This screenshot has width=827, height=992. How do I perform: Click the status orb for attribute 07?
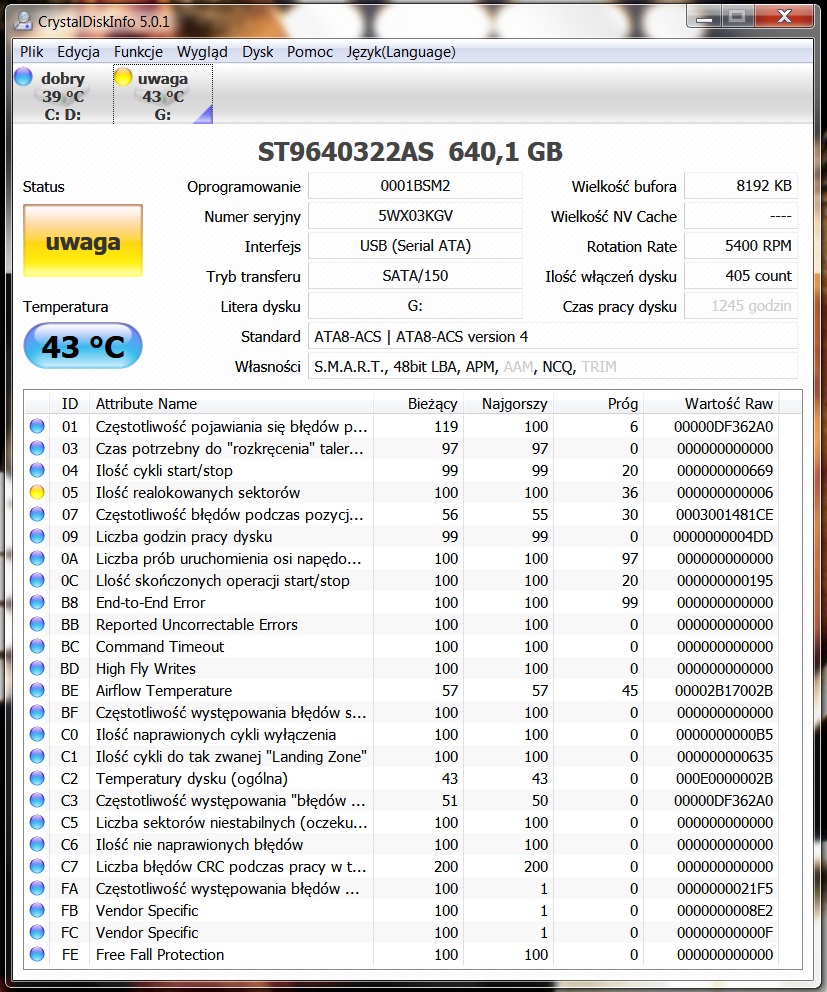point(37,514)
